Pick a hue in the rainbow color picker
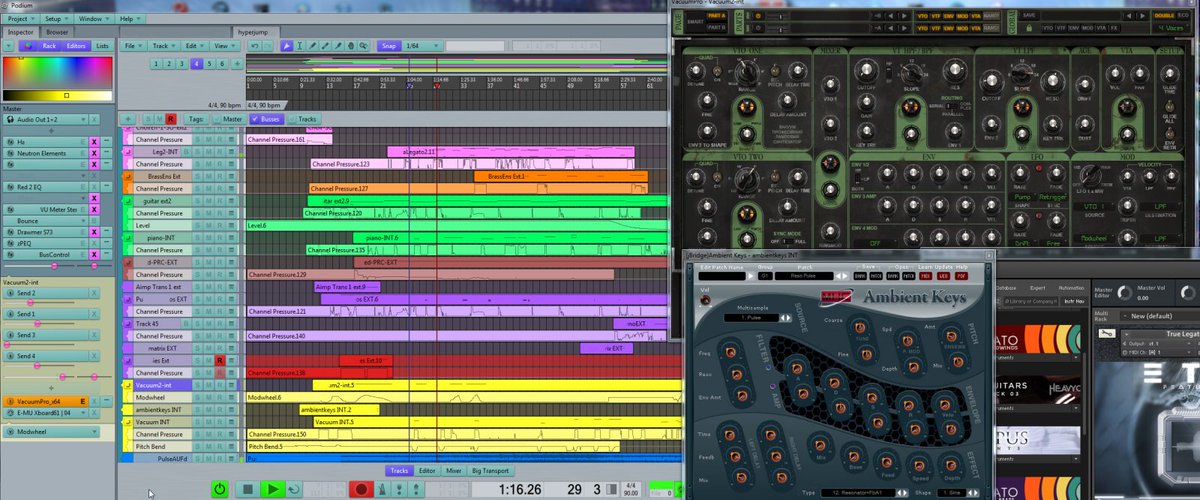The width and height of the screenshot is (1200, 500). tap(57, 72)
